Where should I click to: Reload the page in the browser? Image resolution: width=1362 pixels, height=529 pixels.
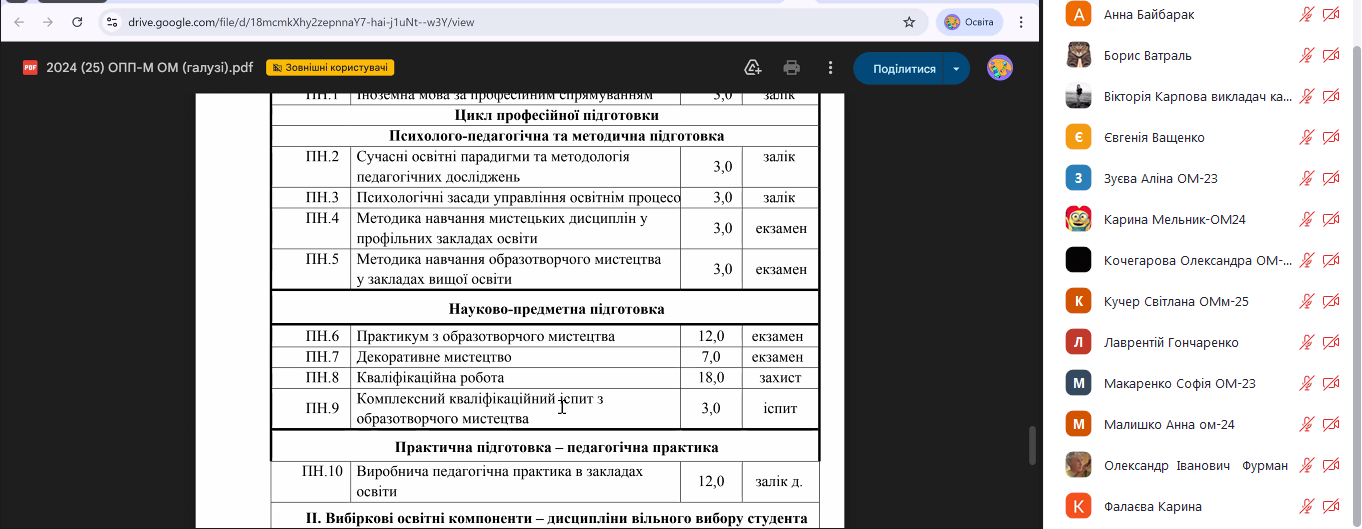[77, 22]
